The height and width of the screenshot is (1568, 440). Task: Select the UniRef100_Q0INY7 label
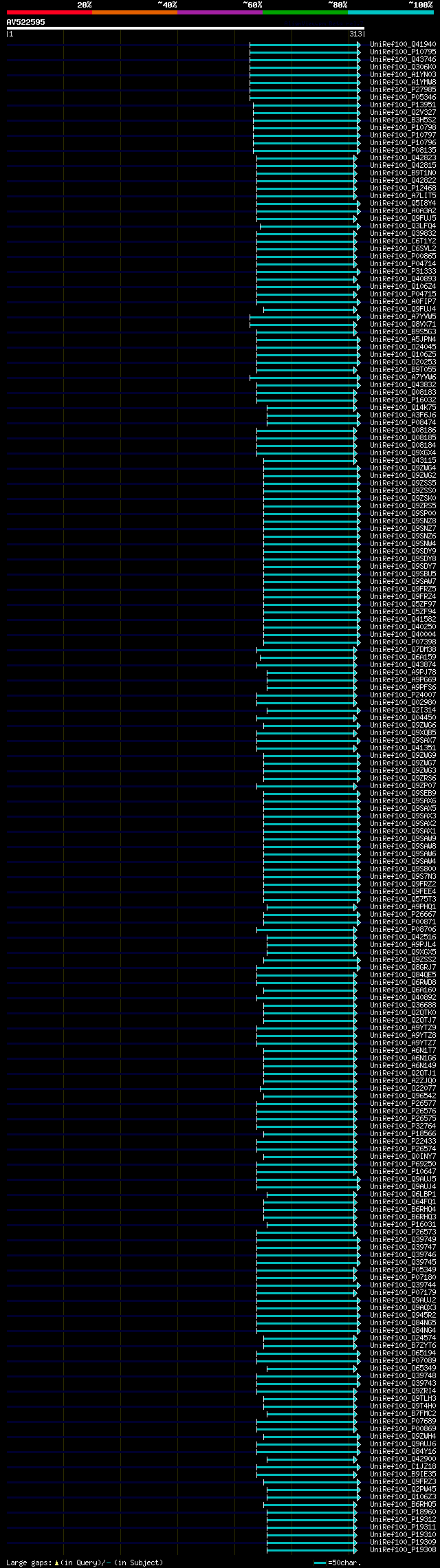(403, 1156)
